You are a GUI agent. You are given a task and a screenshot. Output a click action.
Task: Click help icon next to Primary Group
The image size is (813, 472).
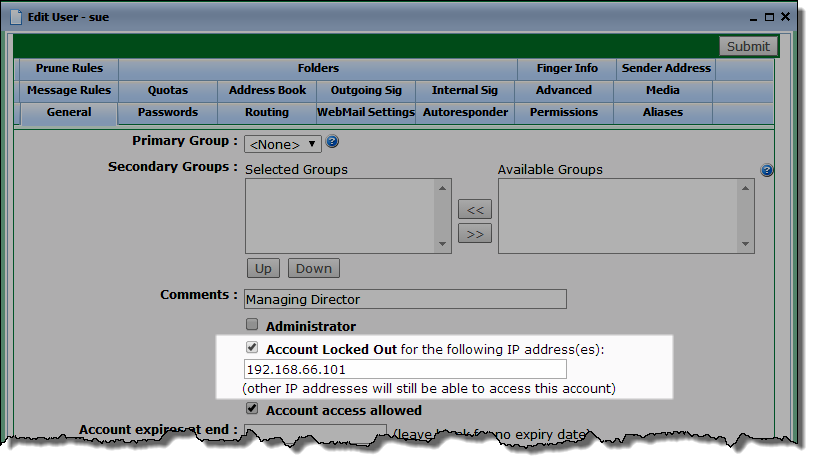click(333, 142)
